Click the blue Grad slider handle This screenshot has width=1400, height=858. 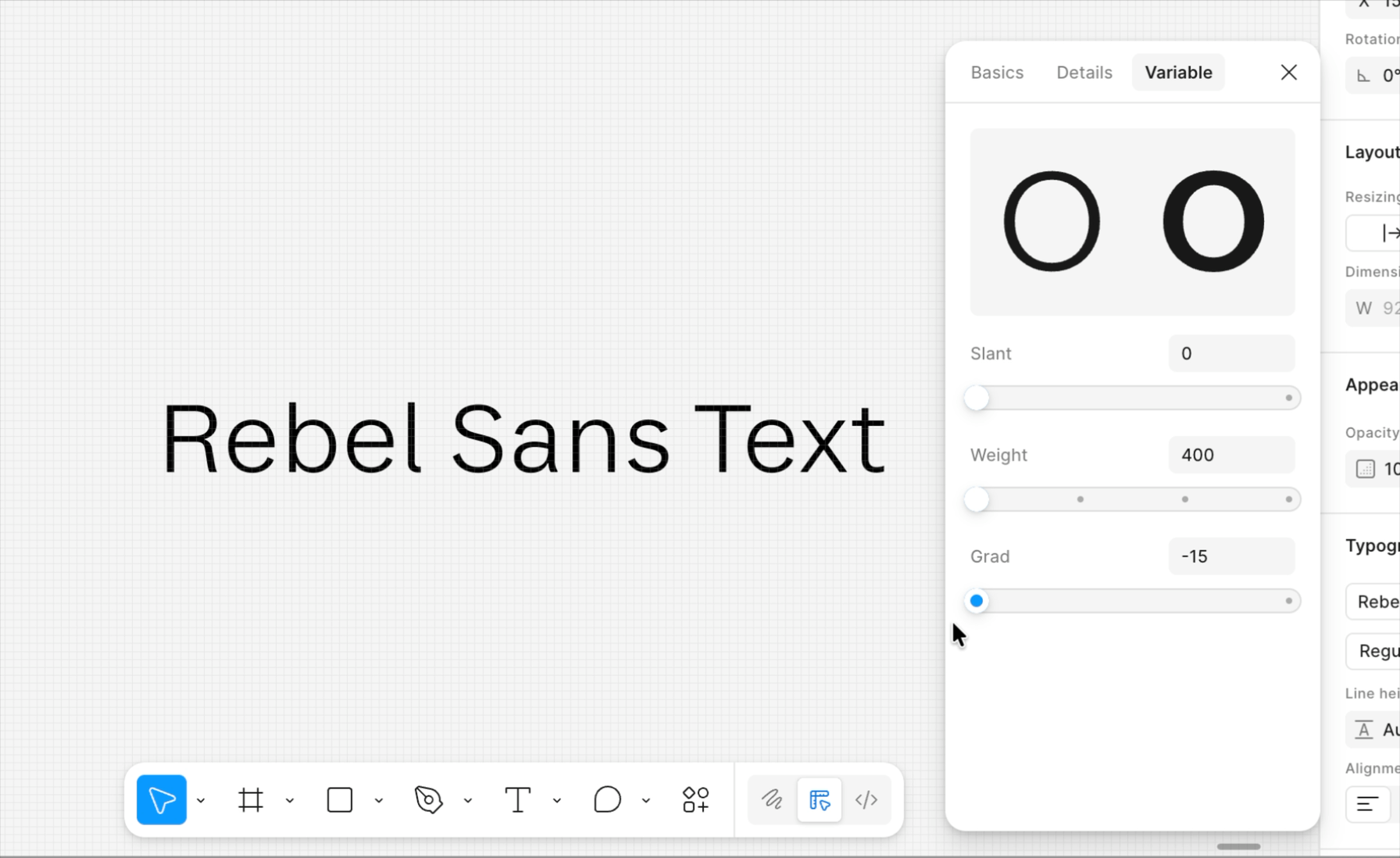coord(977,601)
